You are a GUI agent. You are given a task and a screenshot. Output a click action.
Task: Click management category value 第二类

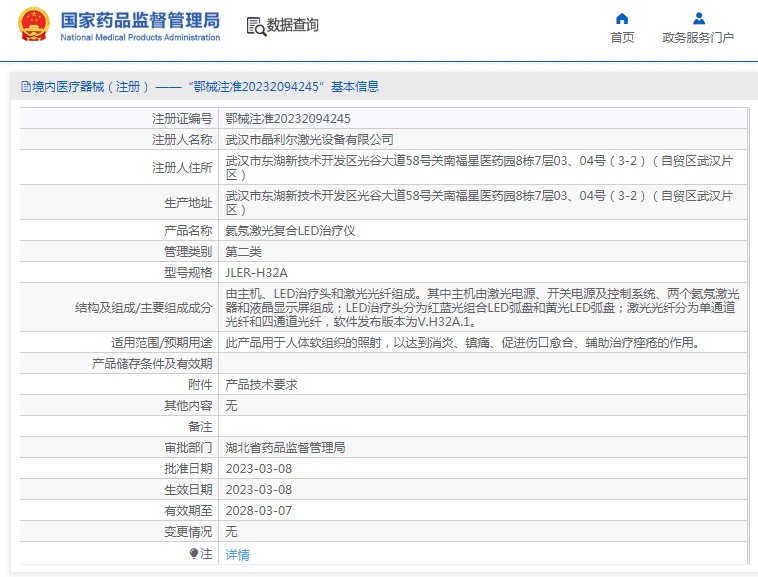[x=243, y=252]
